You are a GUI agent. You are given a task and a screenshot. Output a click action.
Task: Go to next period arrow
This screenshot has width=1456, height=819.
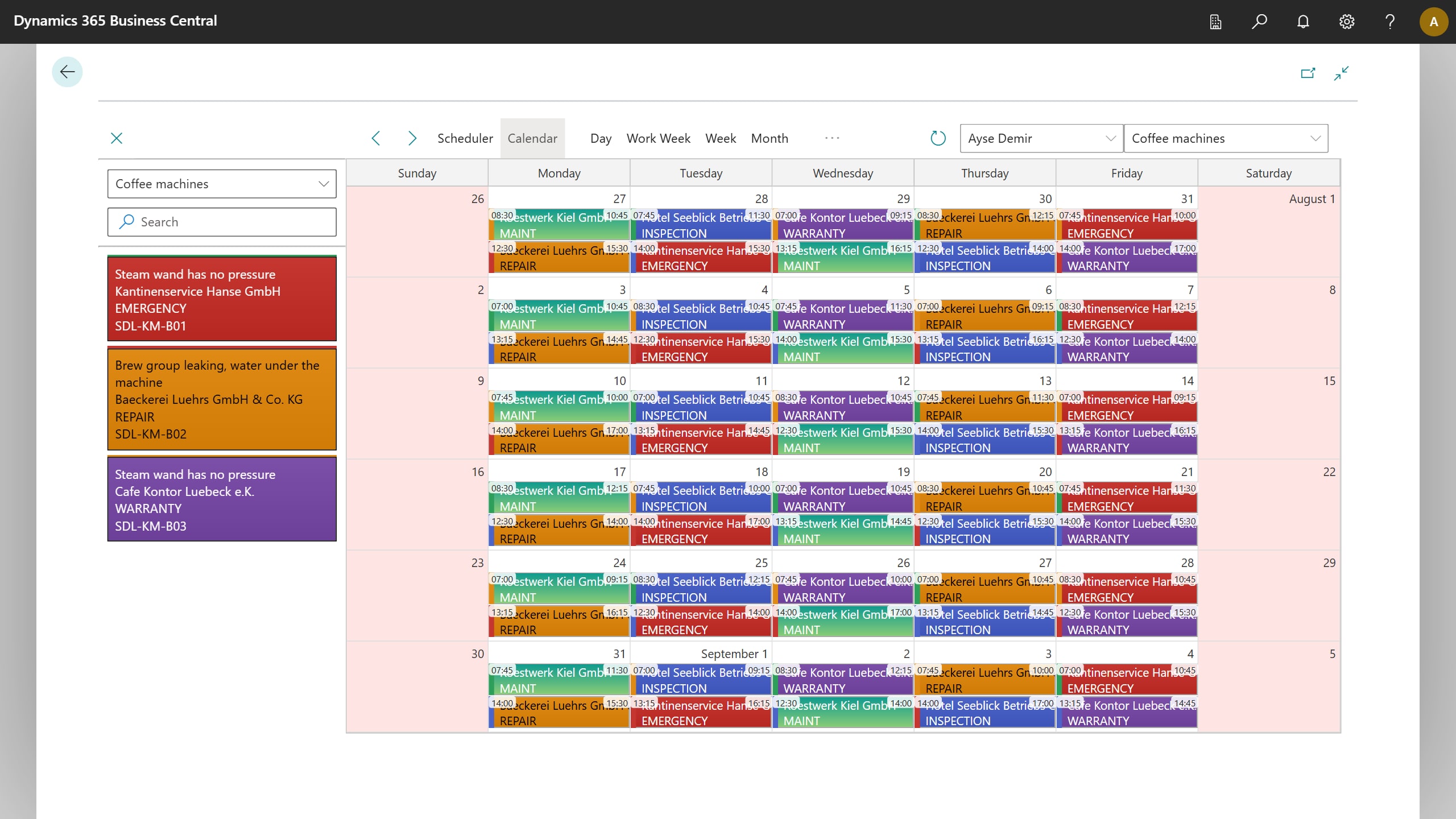pos(412,138)
